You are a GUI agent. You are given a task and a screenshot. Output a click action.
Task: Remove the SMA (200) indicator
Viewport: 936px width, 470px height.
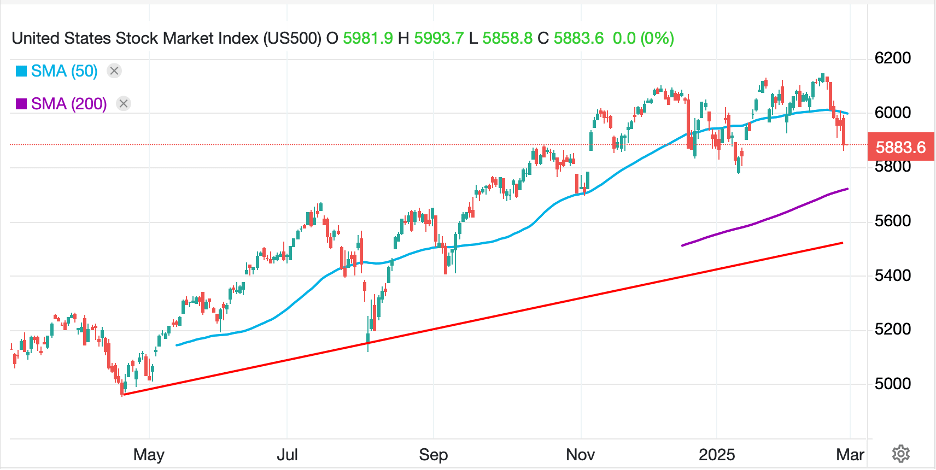tap(123, 103)
